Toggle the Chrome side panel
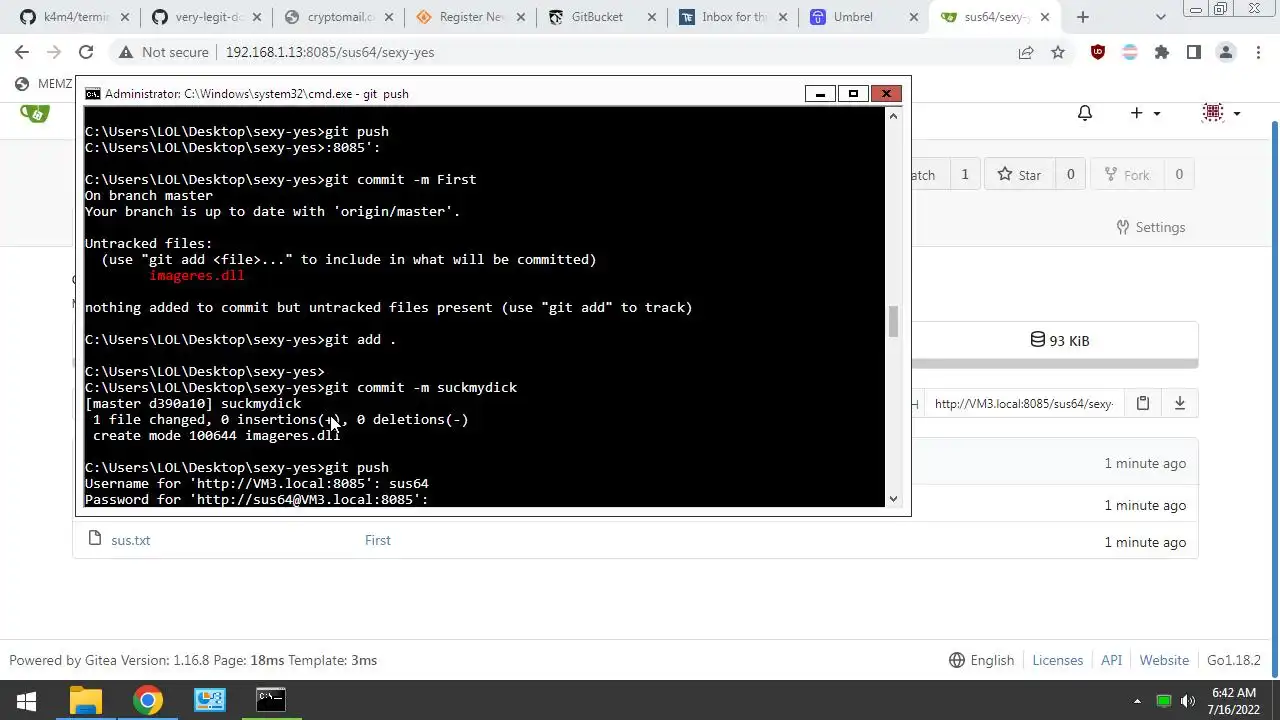 tap(1194, 52)
